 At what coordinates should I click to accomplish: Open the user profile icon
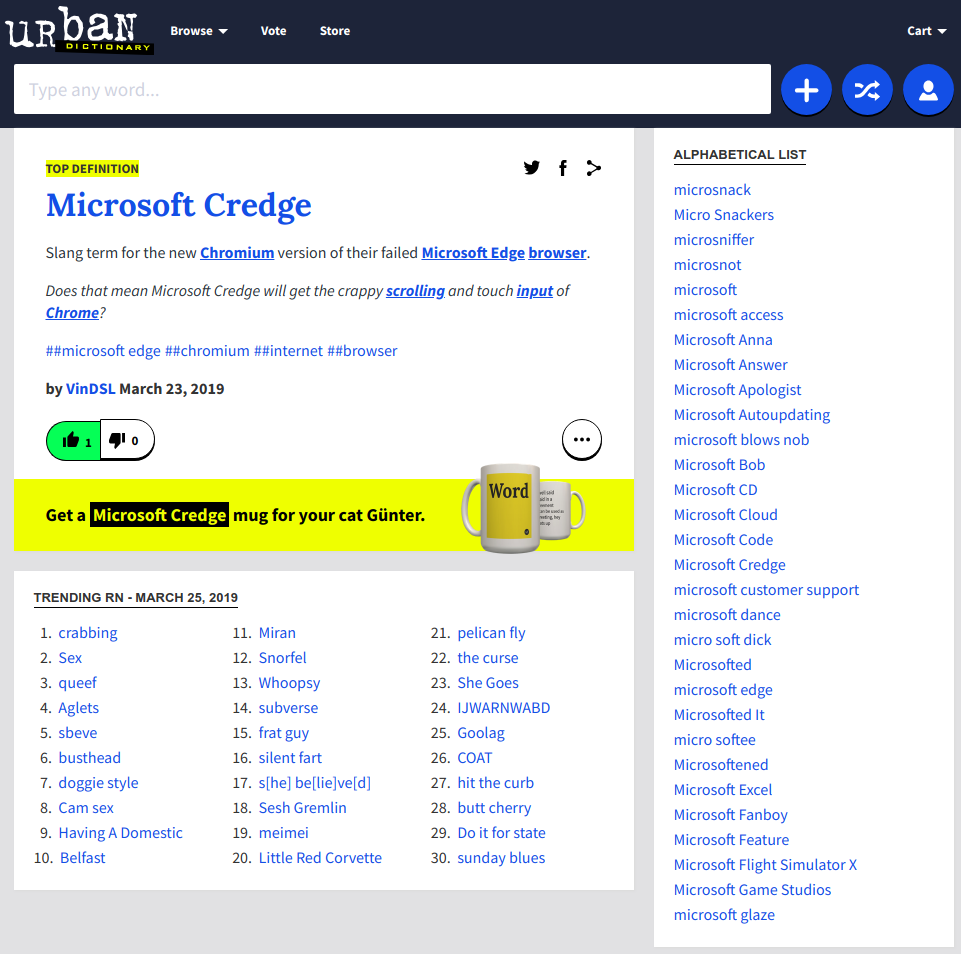pyautogui.click(x=928, y=91)
